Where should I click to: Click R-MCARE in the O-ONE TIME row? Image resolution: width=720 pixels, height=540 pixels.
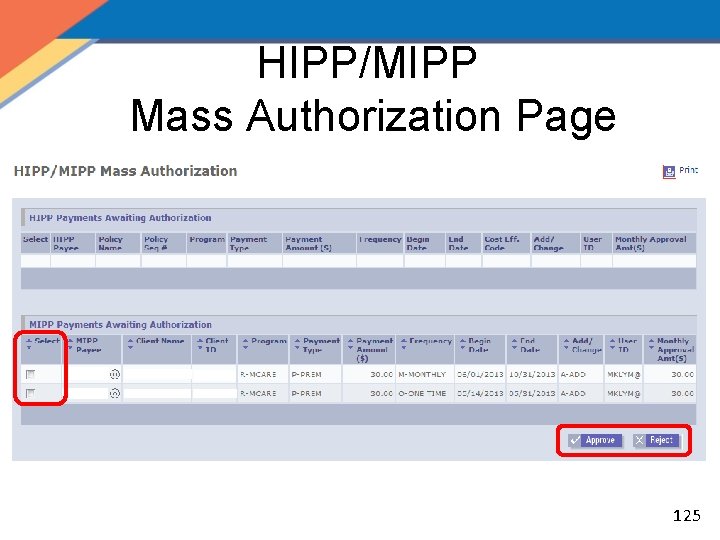(258, 394)
